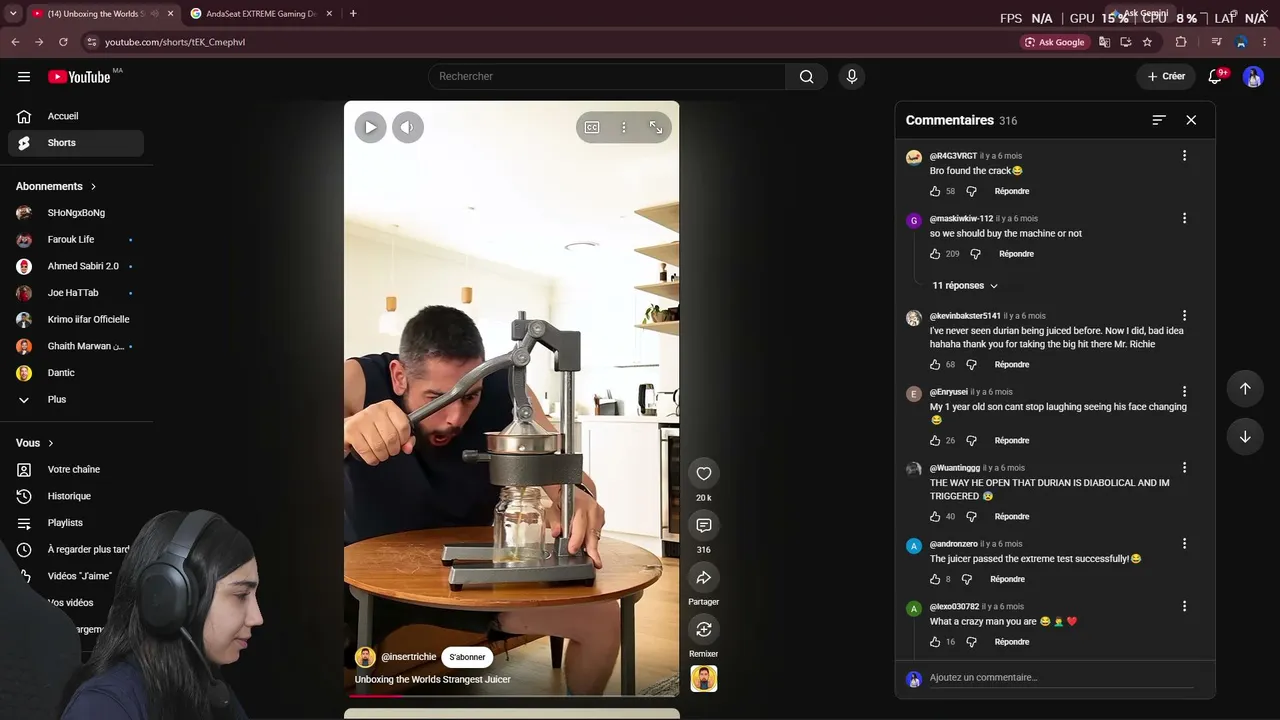Click the Votre chaîne icon
1280x720 pixels.
[24, 470]
